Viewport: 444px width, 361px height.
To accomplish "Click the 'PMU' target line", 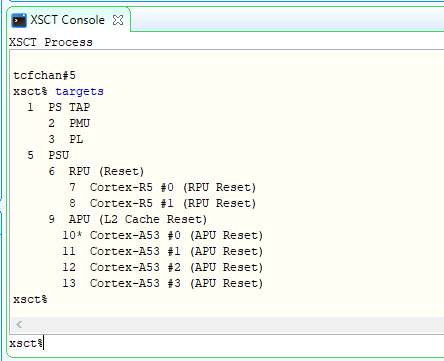I will tap(69, 123).
